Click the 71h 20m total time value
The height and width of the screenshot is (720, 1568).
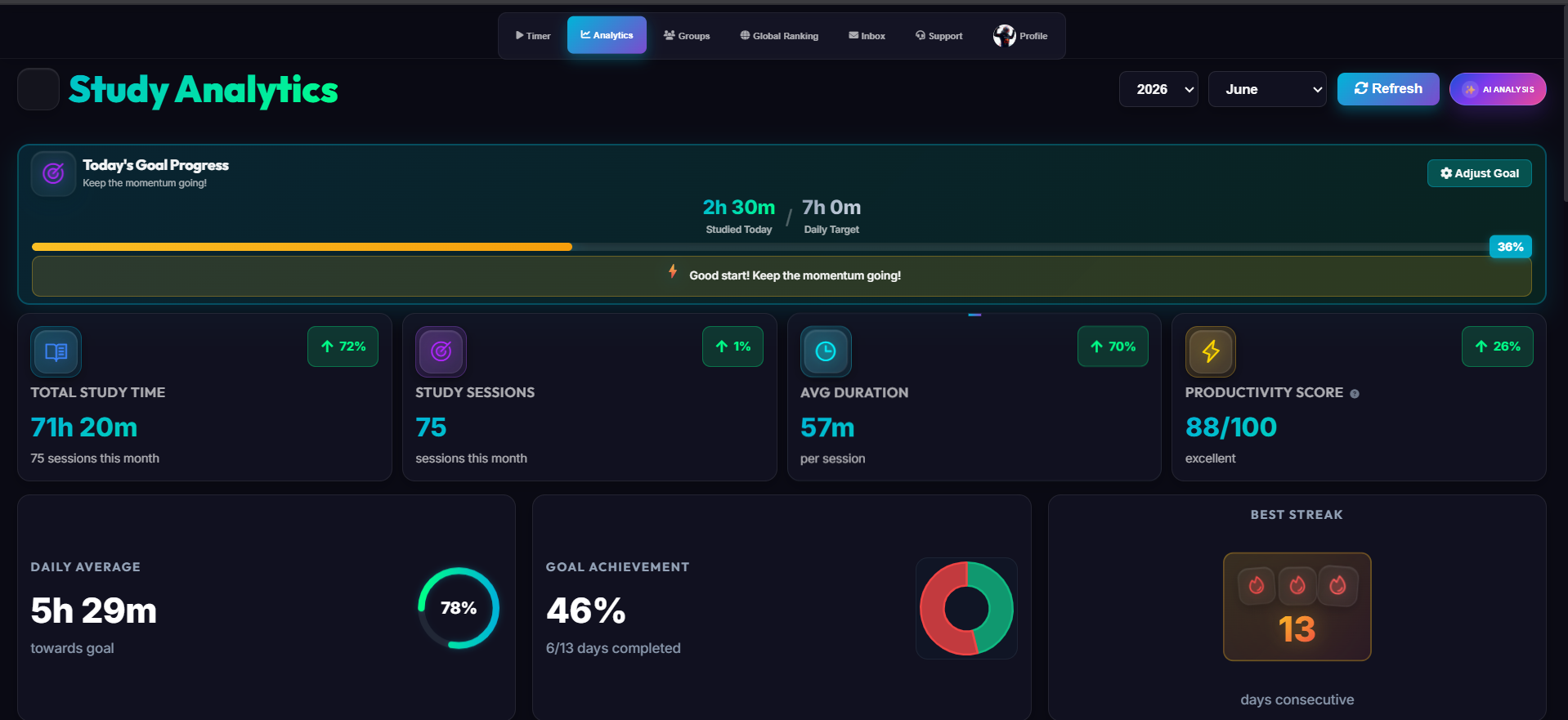point(84,427)
